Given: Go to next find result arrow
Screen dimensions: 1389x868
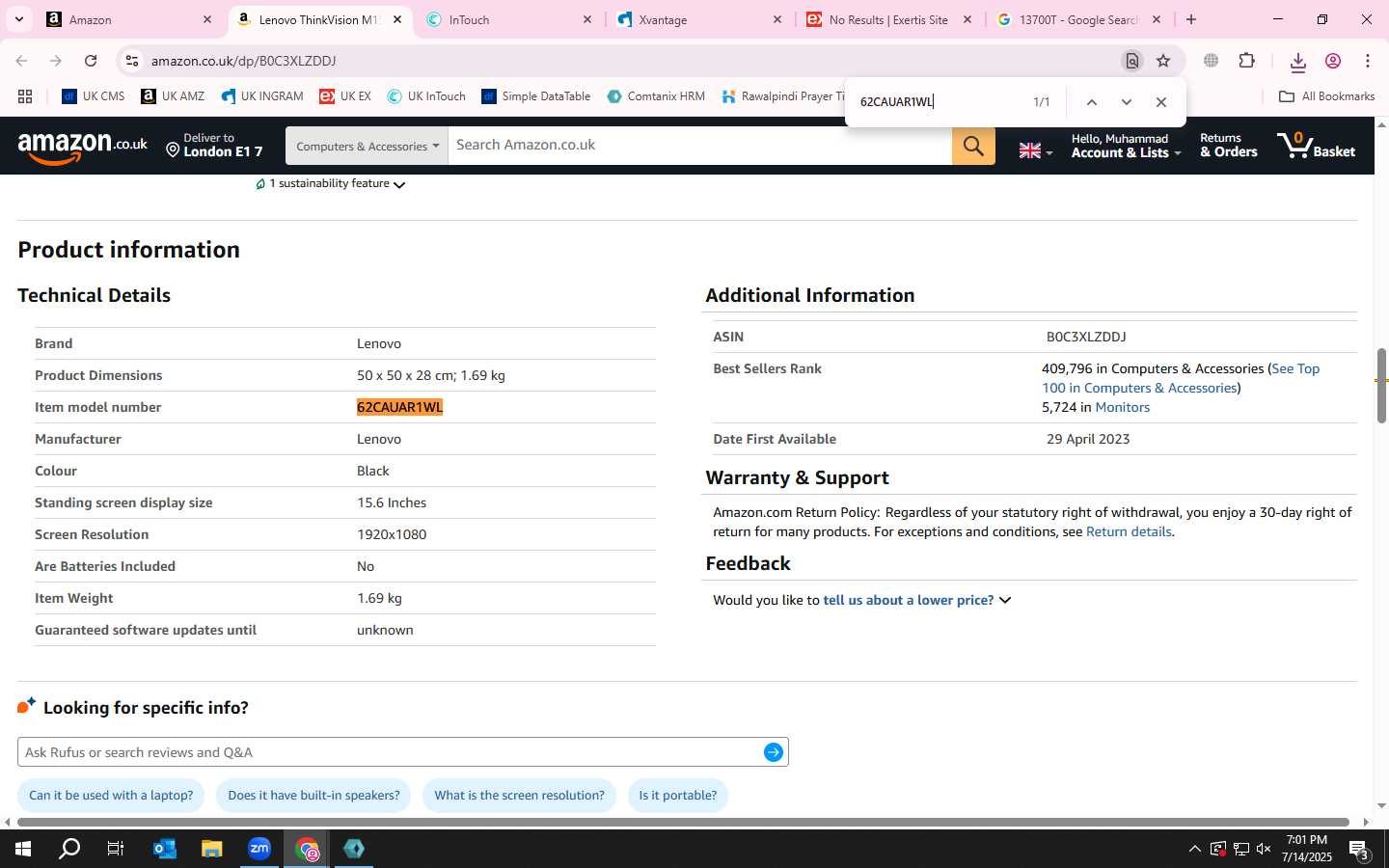Looking at the screenshot, I should (1126, 102).
